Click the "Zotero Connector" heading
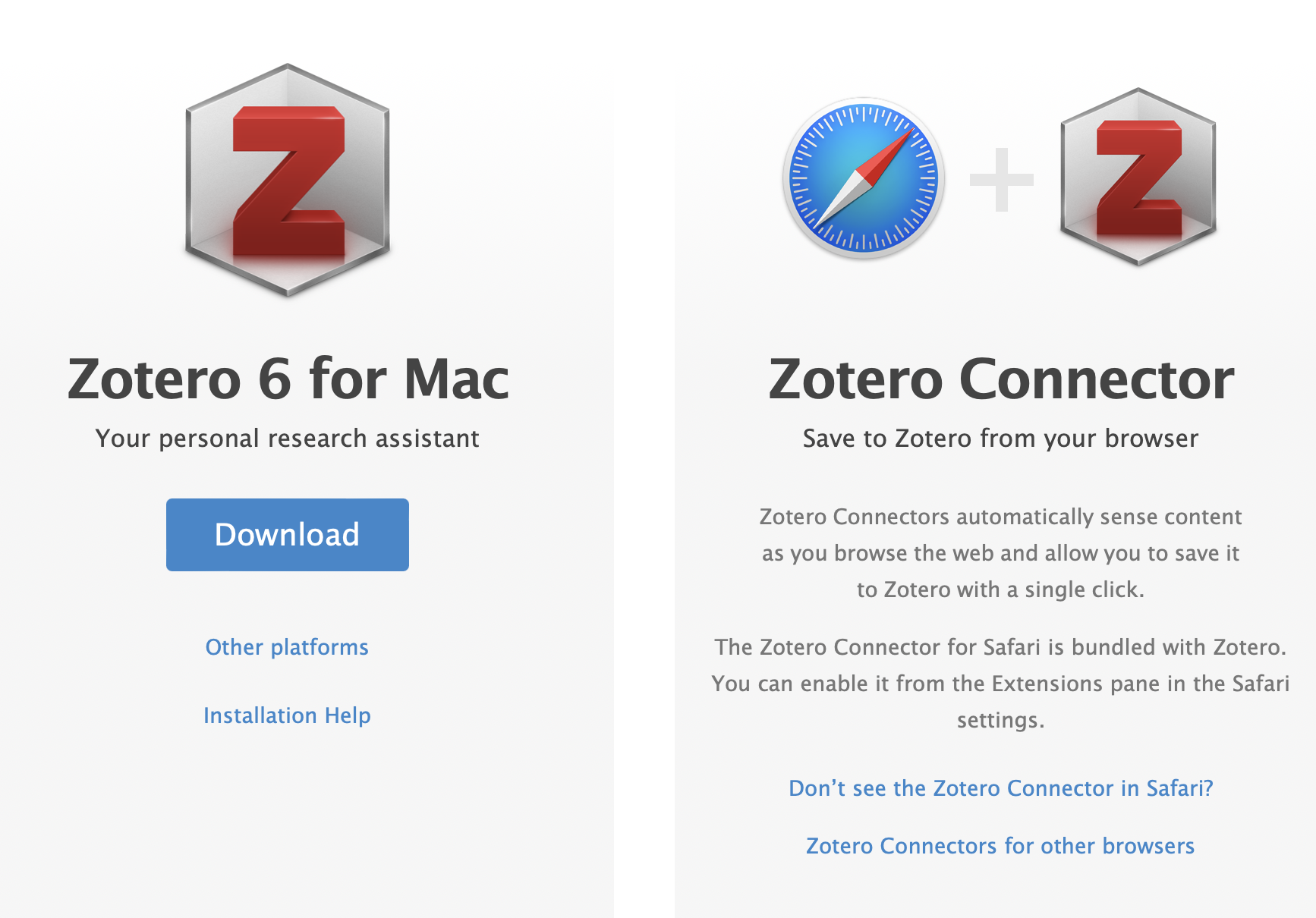Image resolution: width=1316 pixels, height=918 pixels. pos(1001,379)
